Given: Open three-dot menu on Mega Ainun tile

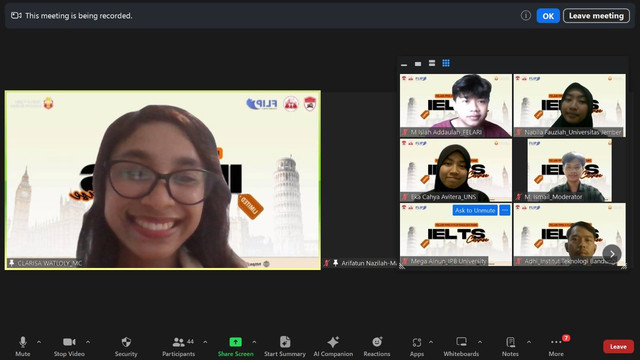Looking at the screenshot, I should pos(505,210).
